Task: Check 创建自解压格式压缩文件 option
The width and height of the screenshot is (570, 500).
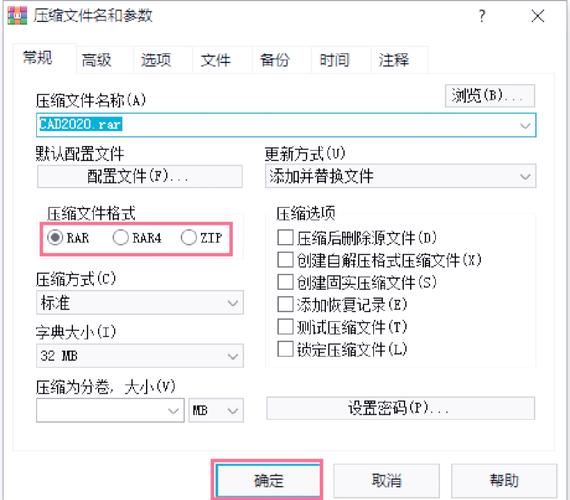Action: pos(285,260)
